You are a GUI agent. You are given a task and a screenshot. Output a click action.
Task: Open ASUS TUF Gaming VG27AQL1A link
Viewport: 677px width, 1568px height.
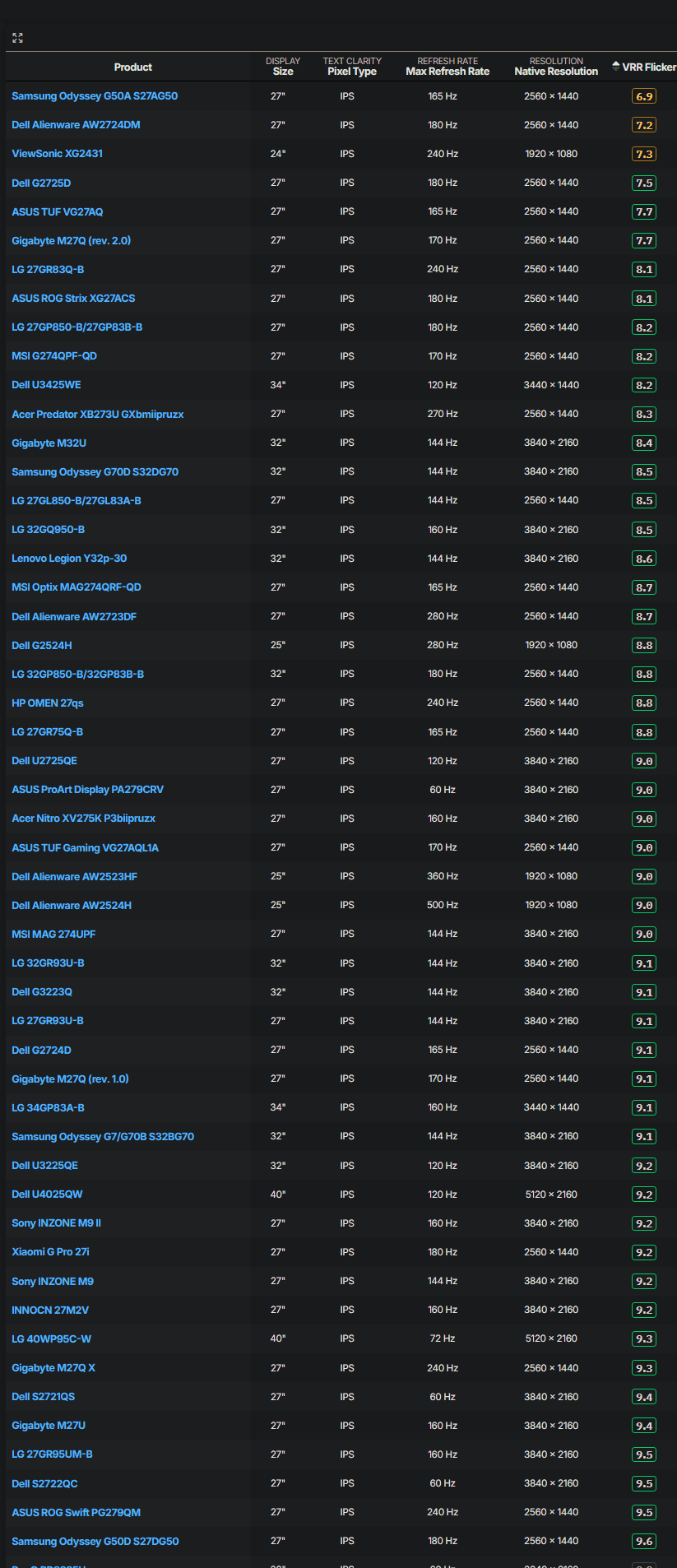tap(86, 847)
